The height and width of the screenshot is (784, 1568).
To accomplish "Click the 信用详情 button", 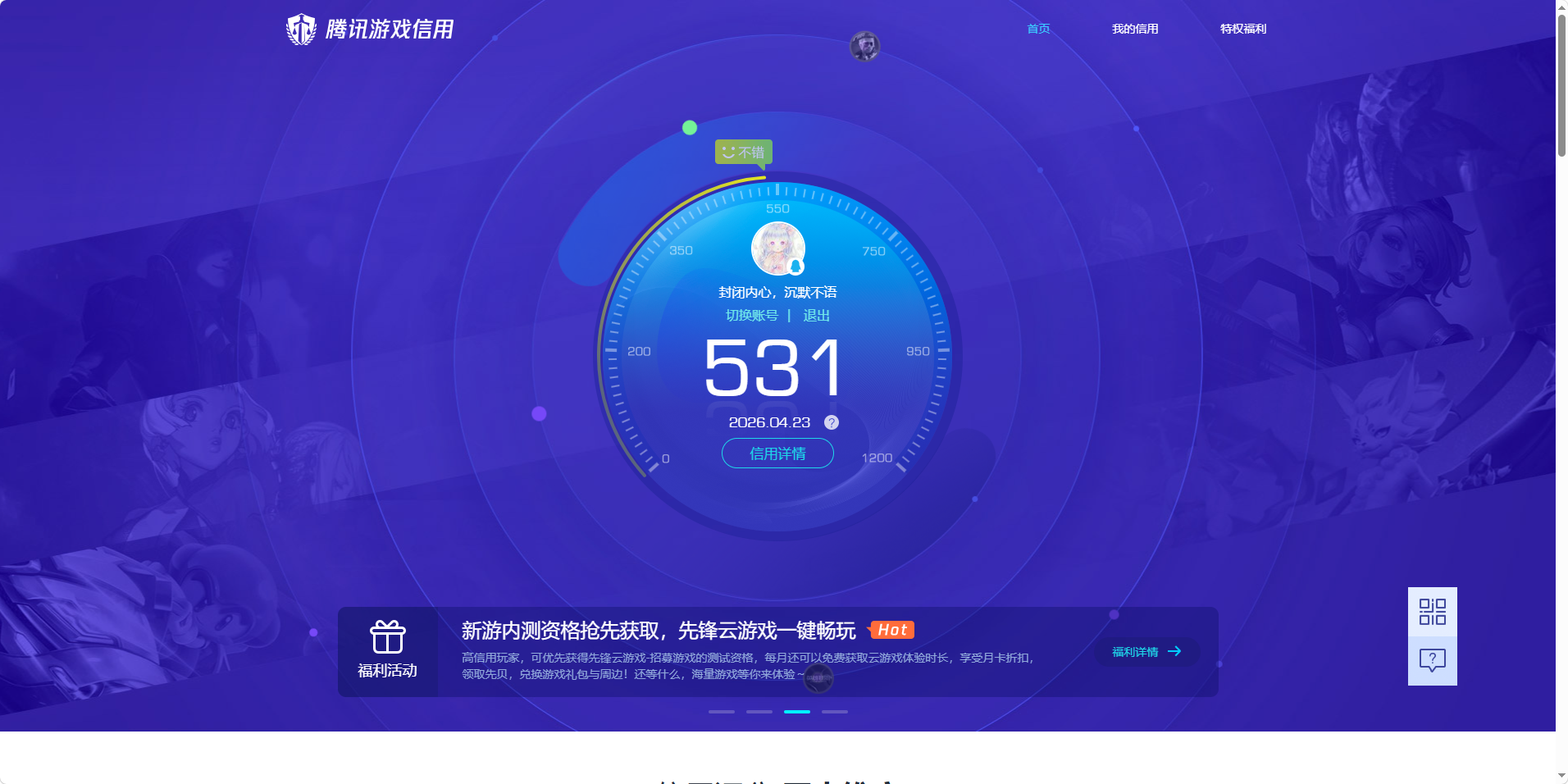I will pyautogui.click(x=777, y=453).
